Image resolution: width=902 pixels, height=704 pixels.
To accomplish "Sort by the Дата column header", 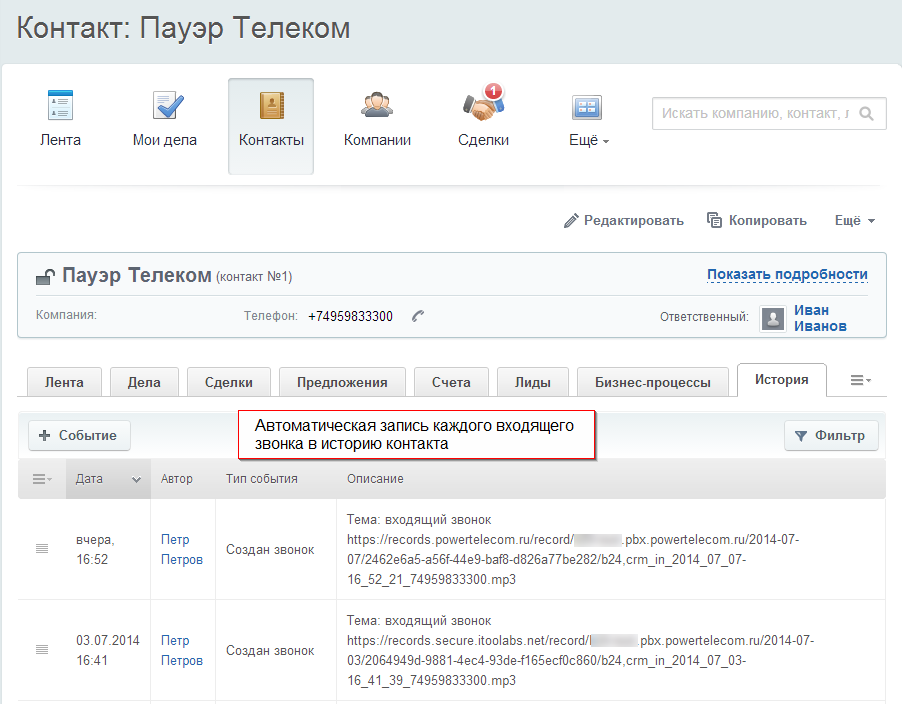I will [108, 479].
